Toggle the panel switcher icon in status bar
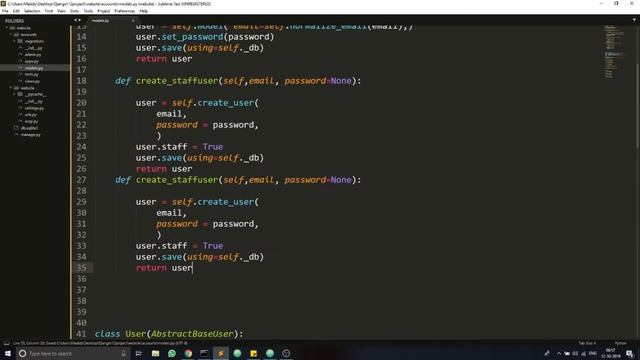Screen dimensions: 640x360 (x=6, y=343)
